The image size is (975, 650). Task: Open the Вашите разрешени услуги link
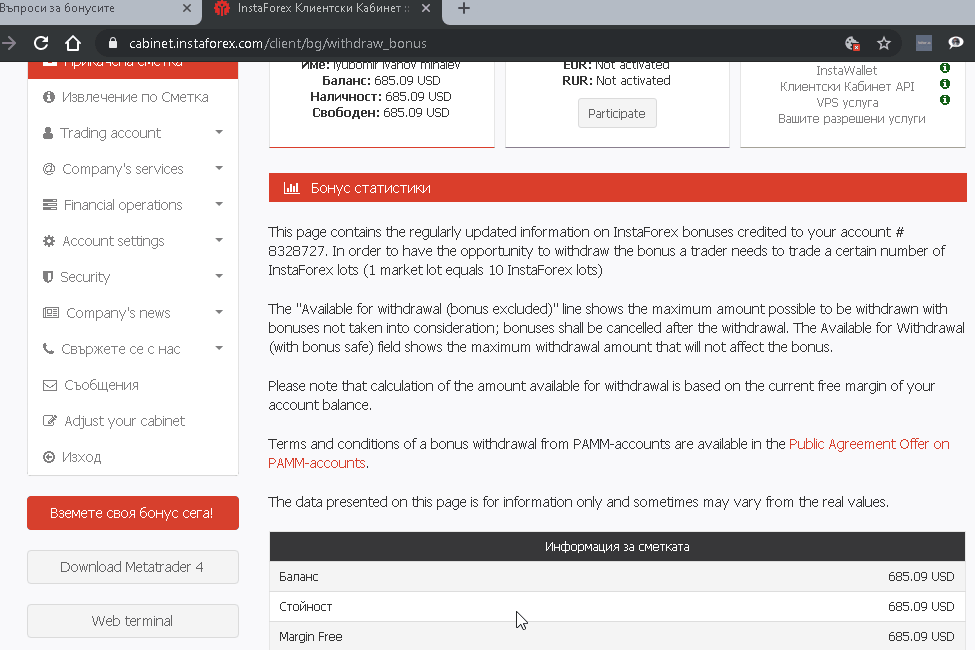coord(851,119)
